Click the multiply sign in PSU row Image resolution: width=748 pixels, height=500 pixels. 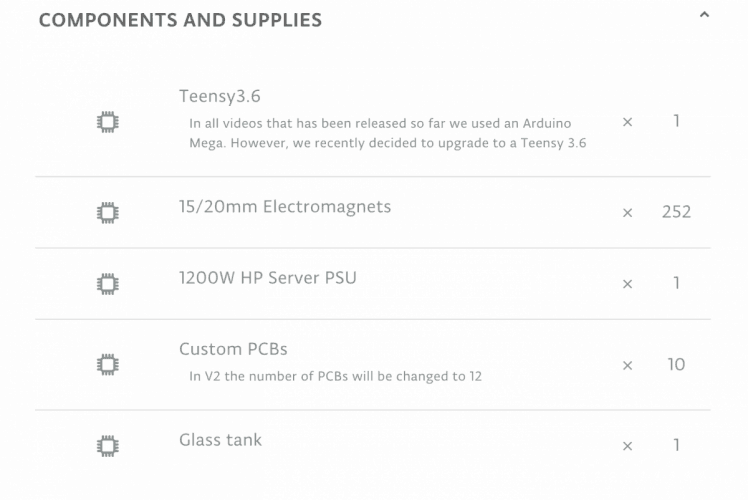coord(628,284)
